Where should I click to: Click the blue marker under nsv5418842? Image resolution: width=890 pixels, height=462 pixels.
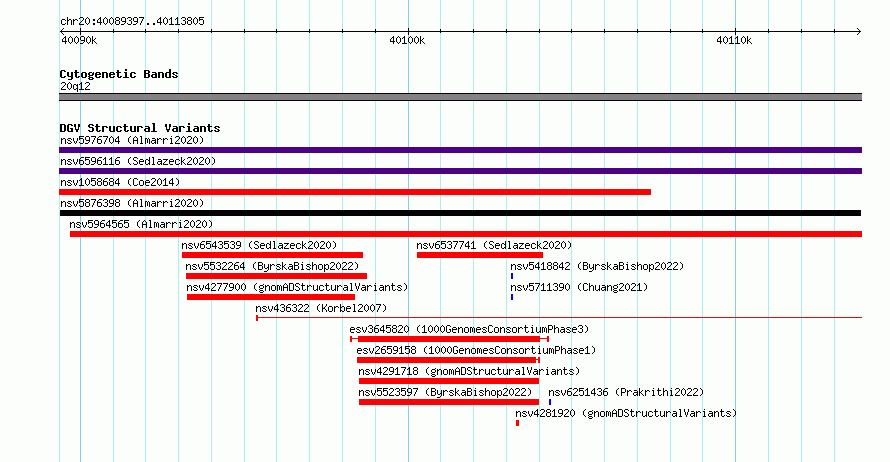512,276
